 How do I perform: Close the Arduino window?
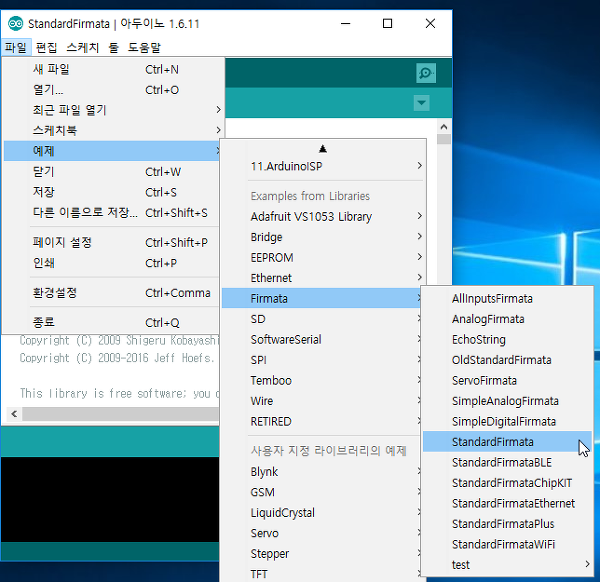point(430,24)
